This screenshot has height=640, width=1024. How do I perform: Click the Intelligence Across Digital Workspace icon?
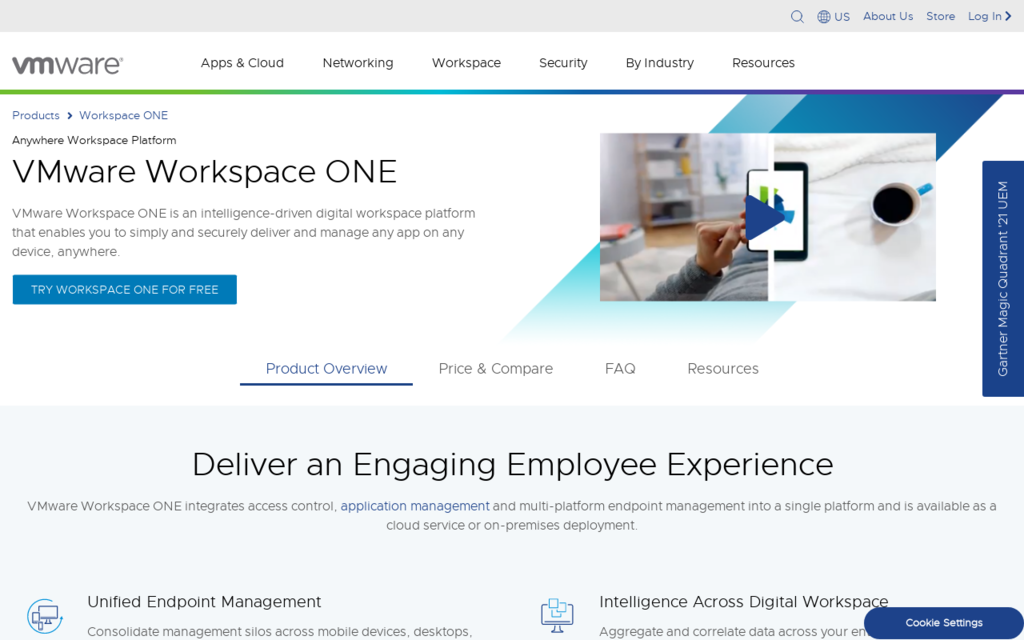[557, 614]
